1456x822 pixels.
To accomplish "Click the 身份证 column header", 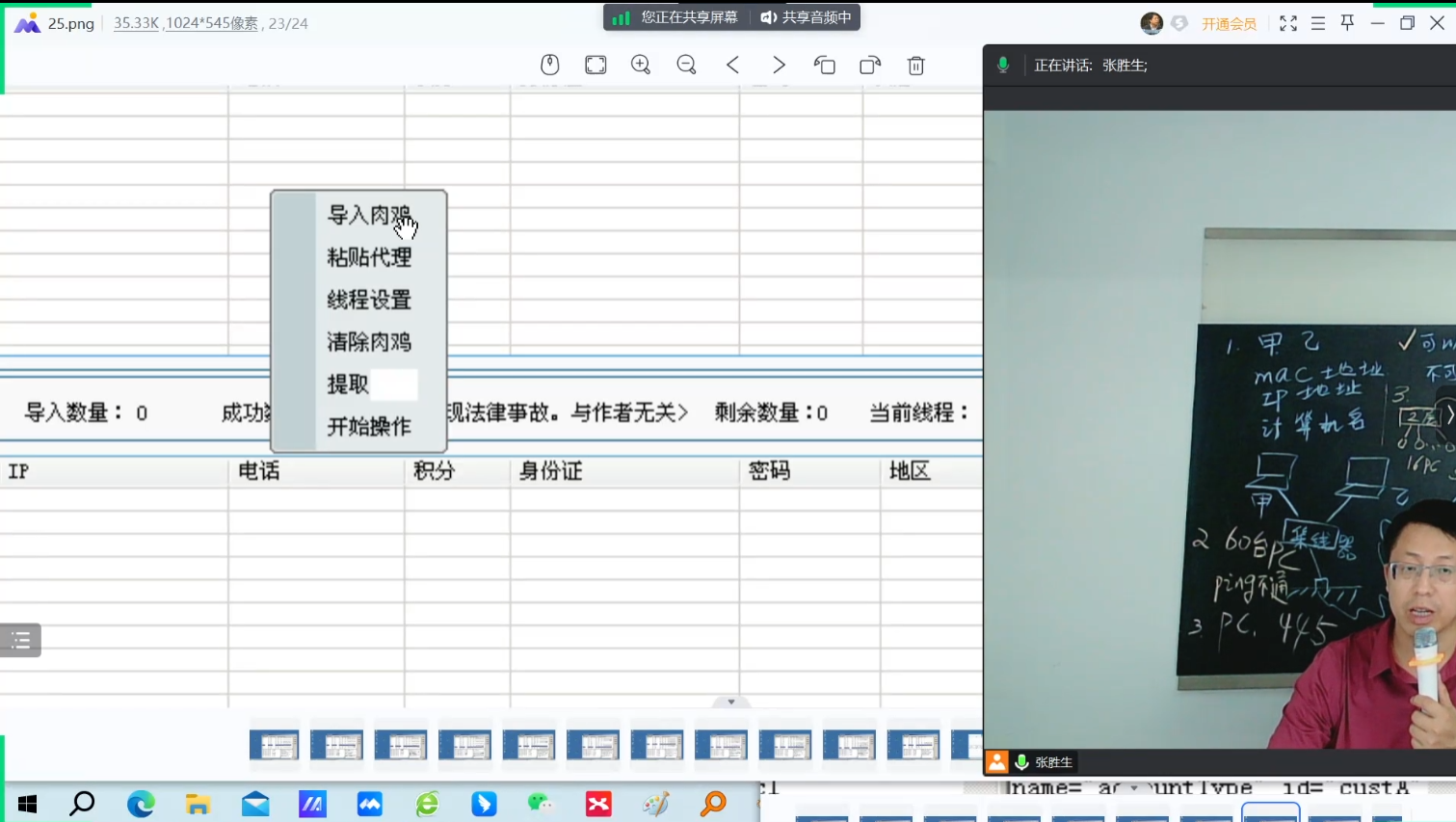I will coord(551,471).
